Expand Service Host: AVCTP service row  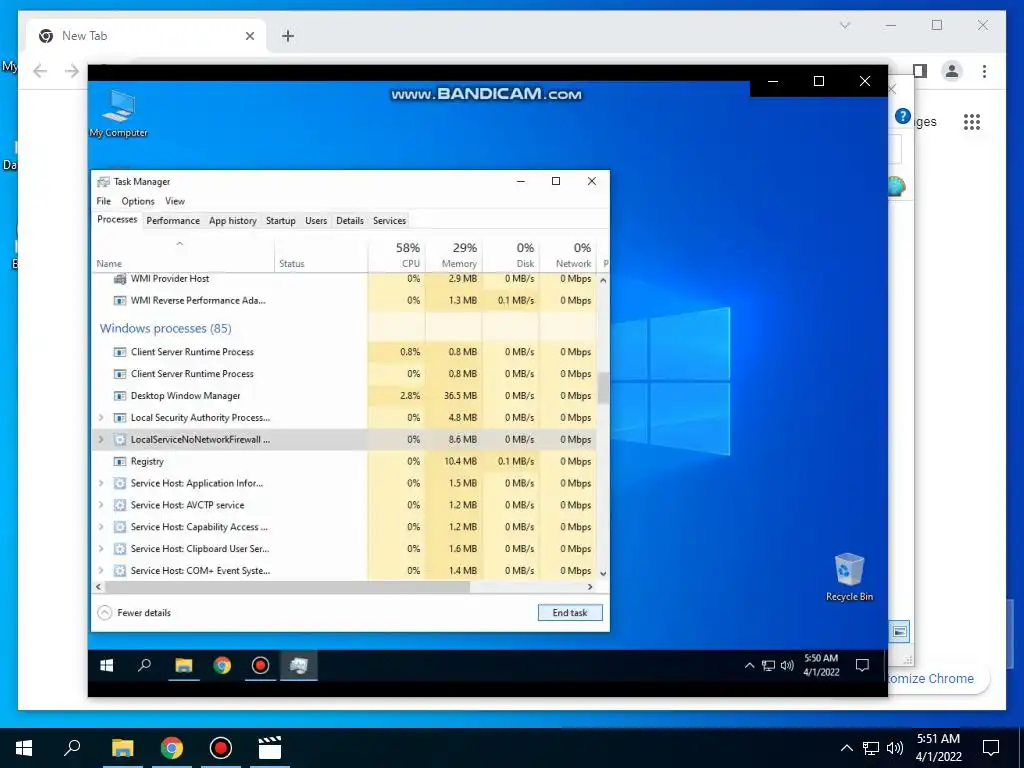click(x=101, y=505)
